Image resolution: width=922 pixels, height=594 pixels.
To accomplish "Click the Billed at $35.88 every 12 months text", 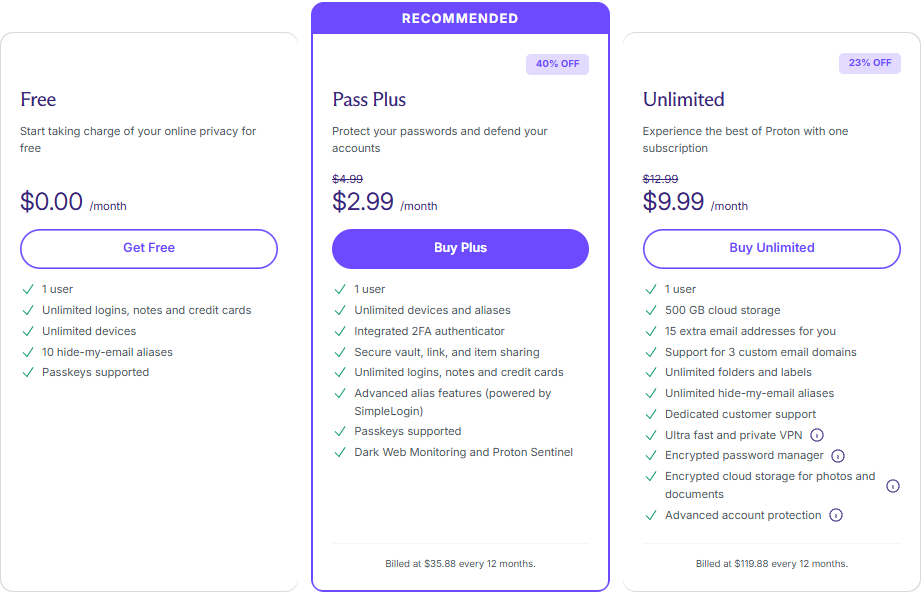I will tap(460, 563).
